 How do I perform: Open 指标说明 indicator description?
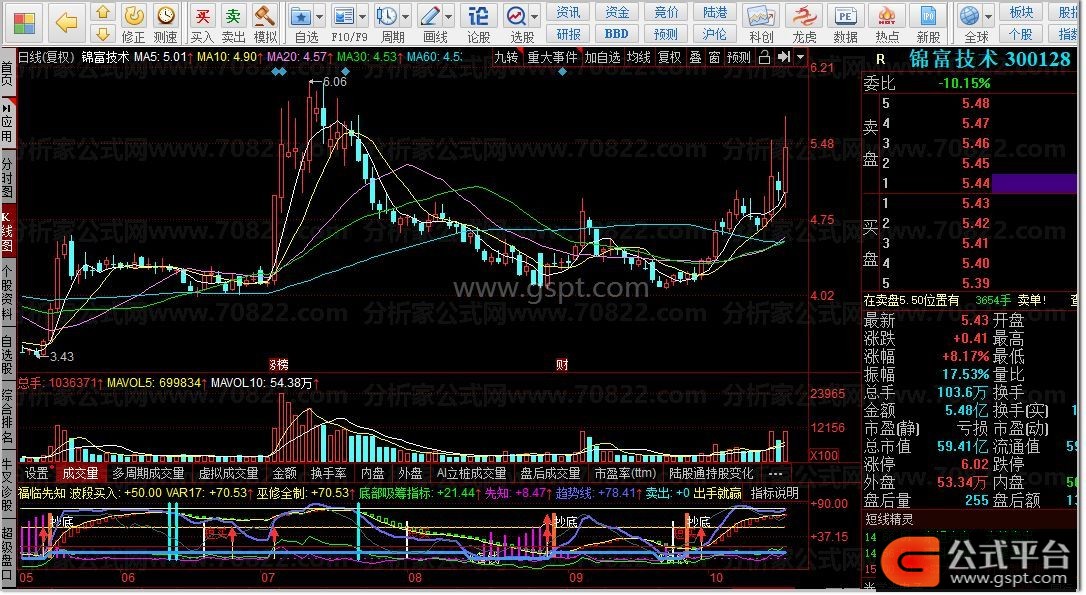775,493
